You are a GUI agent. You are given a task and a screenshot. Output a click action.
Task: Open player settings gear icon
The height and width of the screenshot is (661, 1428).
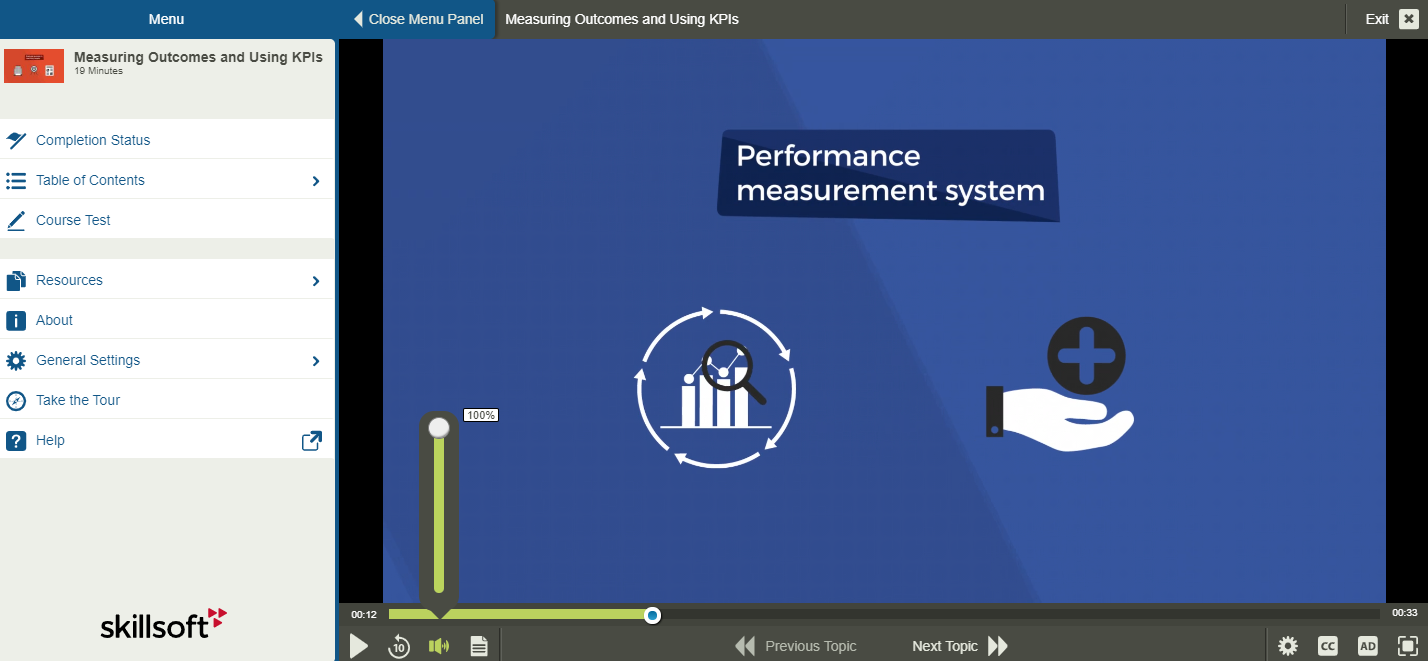1288,646
